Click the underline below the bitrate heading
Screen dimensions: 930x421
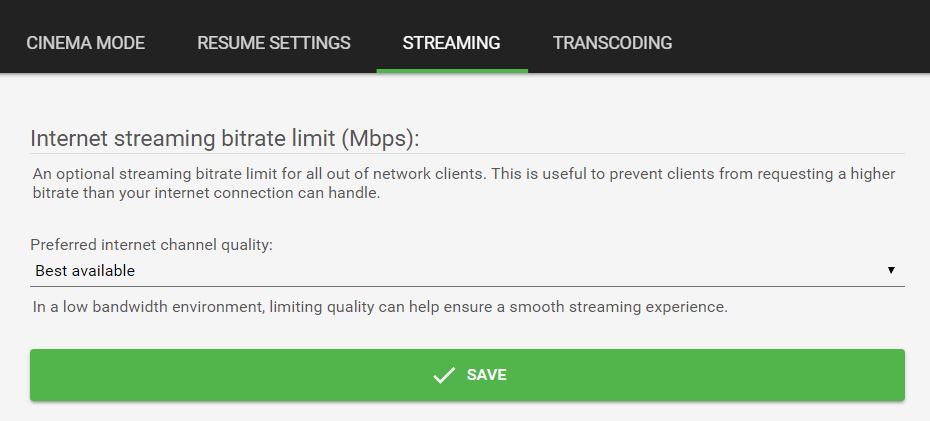(x=467, y=153)
